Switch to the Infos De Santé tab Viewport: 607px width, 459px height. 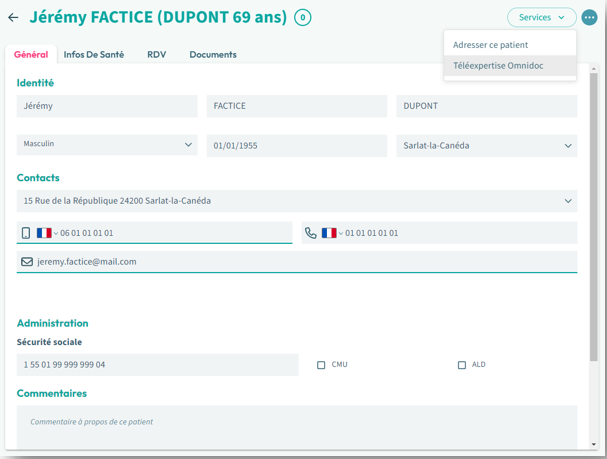[94, 55]
